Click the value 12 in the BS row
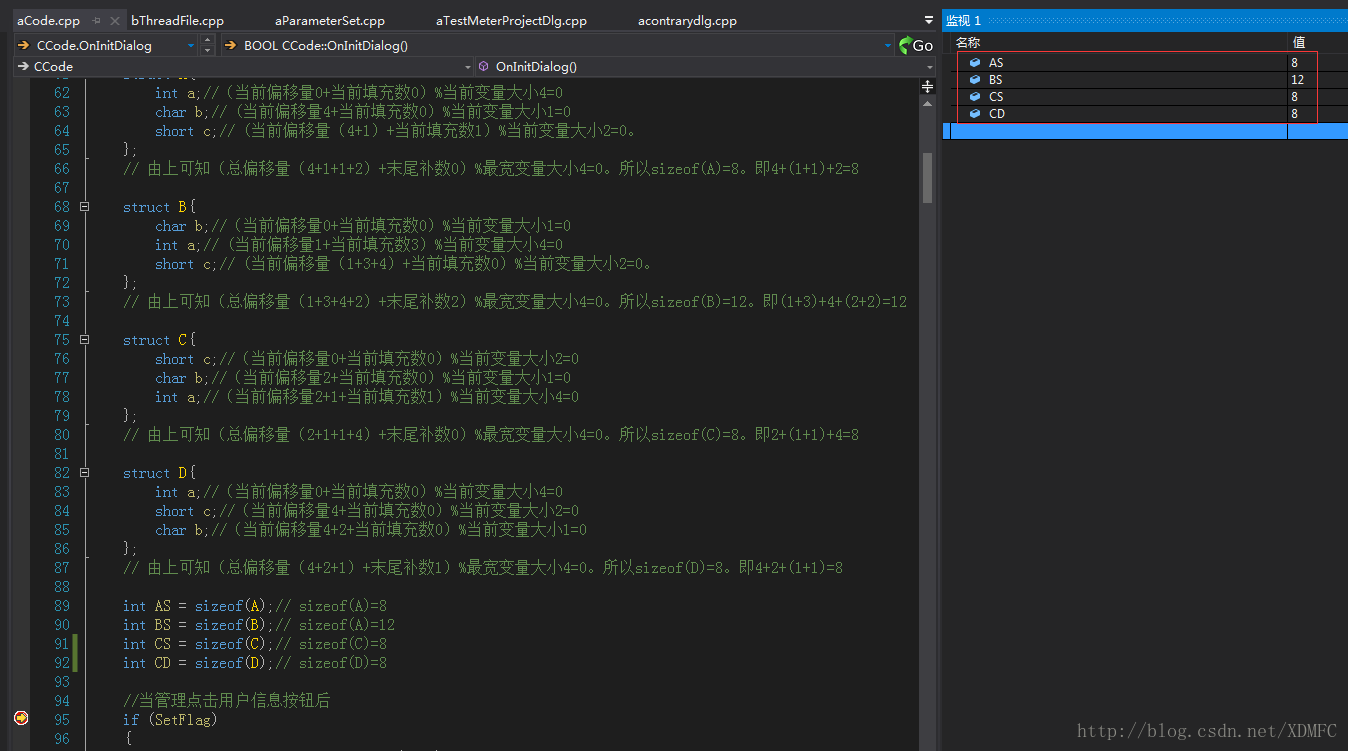The image size is (1348, 751). (x=1297, y=80)
